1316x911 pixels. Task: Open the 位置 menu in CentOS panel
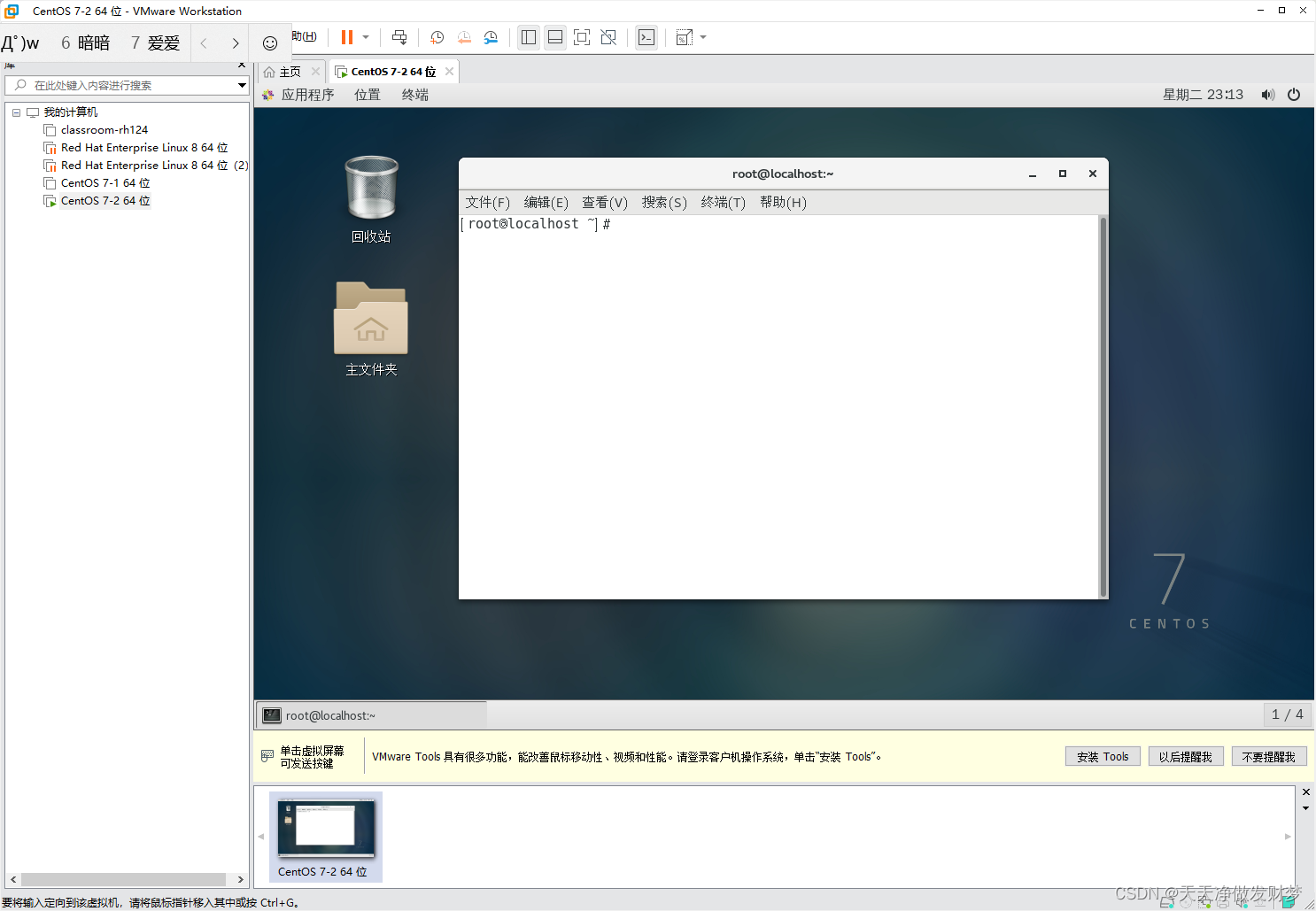tap(368, 95)
